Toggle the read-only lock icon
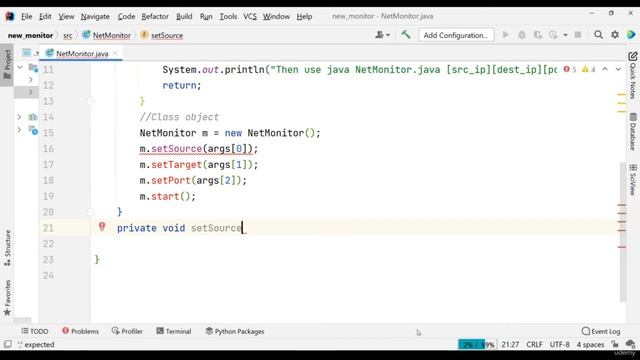The image size is (640, 360). 615,344
